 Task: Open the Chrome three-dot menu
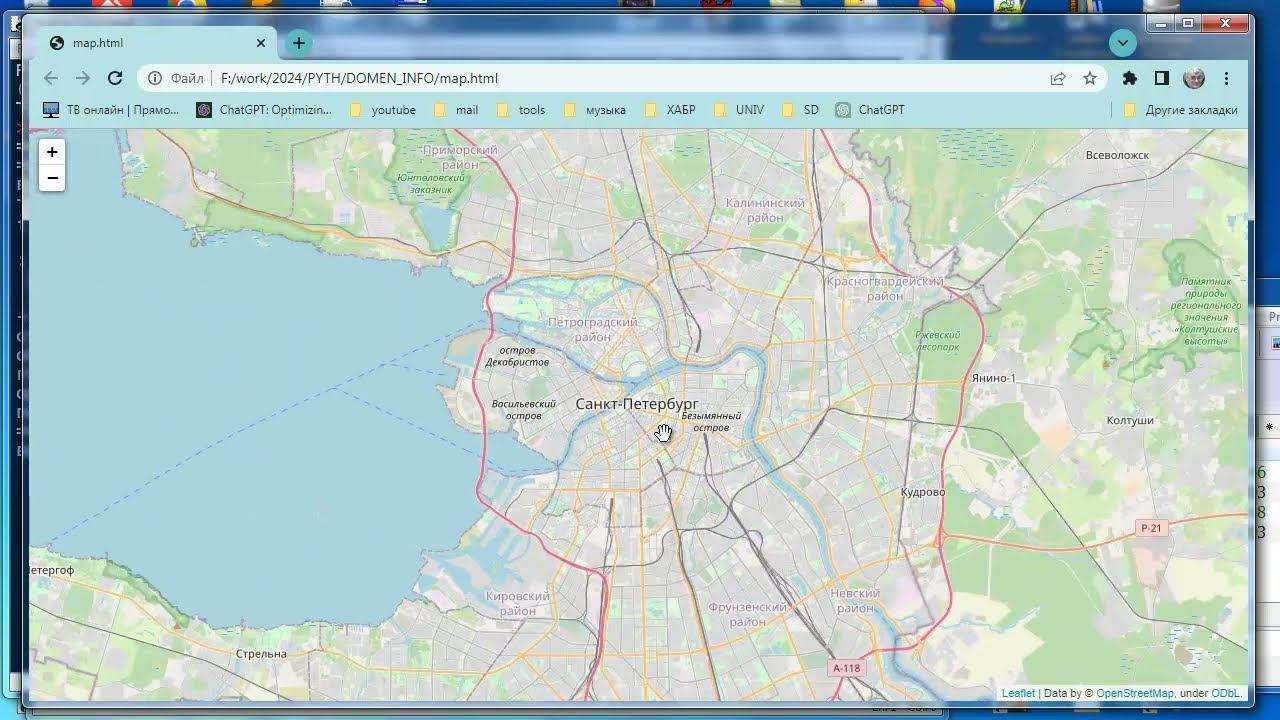(x=1226, y=78)
